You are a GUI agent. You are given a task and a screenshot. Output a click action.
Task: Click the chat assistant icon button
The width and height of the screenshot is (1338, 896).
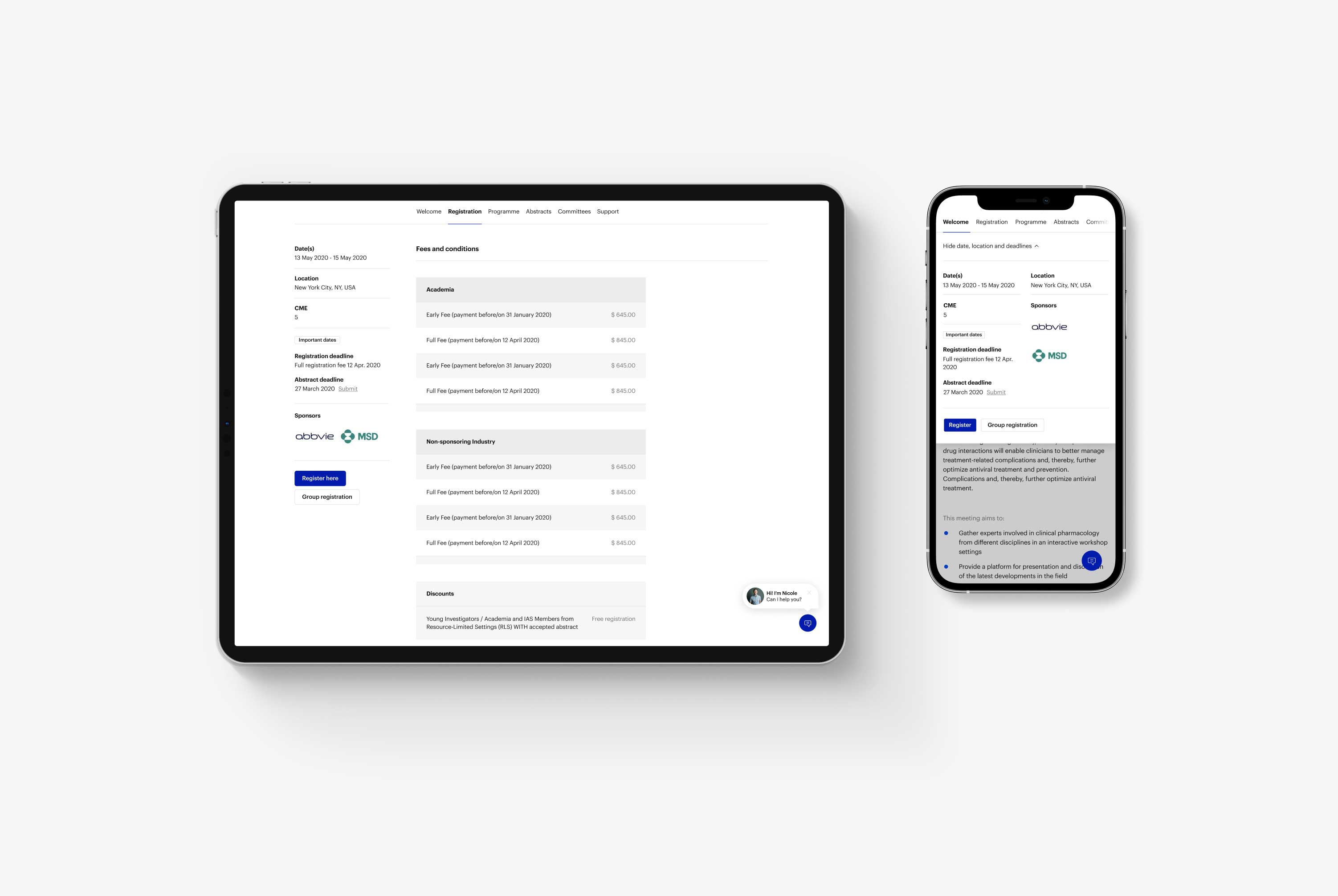click(807, 623)
